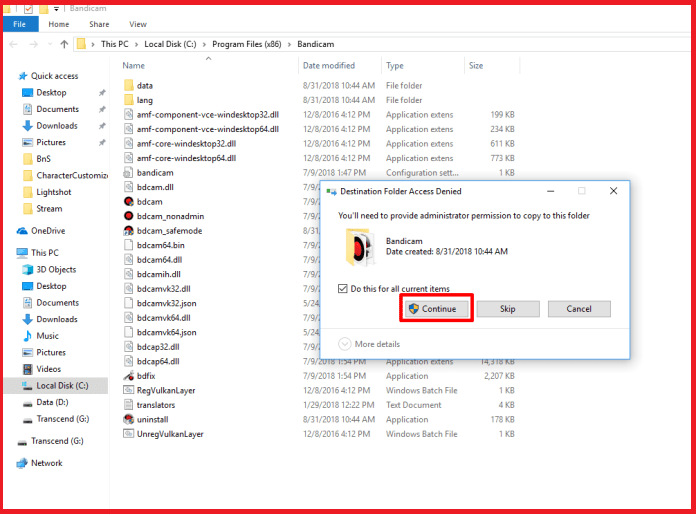Click the Up one level arrow
This screenshot has height=515, width=696.
64,44
